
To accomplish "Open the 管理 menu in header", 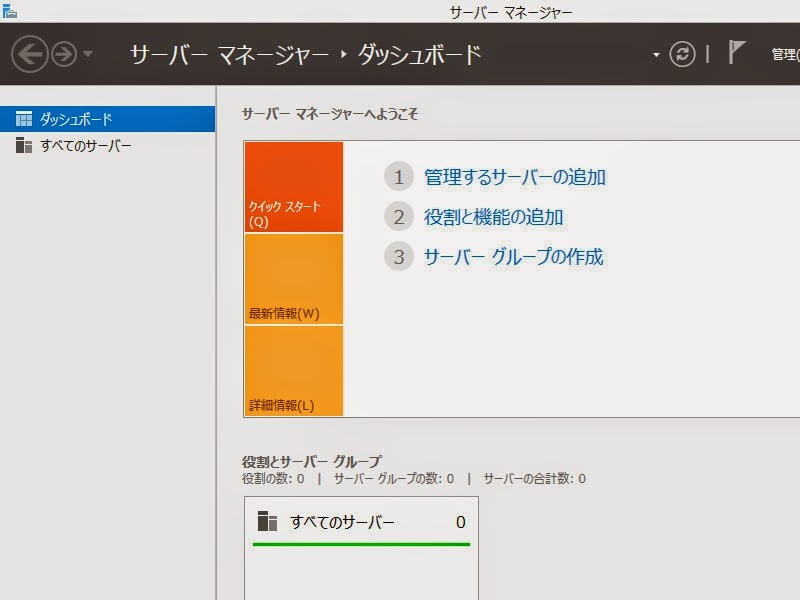I will [785, 54].
